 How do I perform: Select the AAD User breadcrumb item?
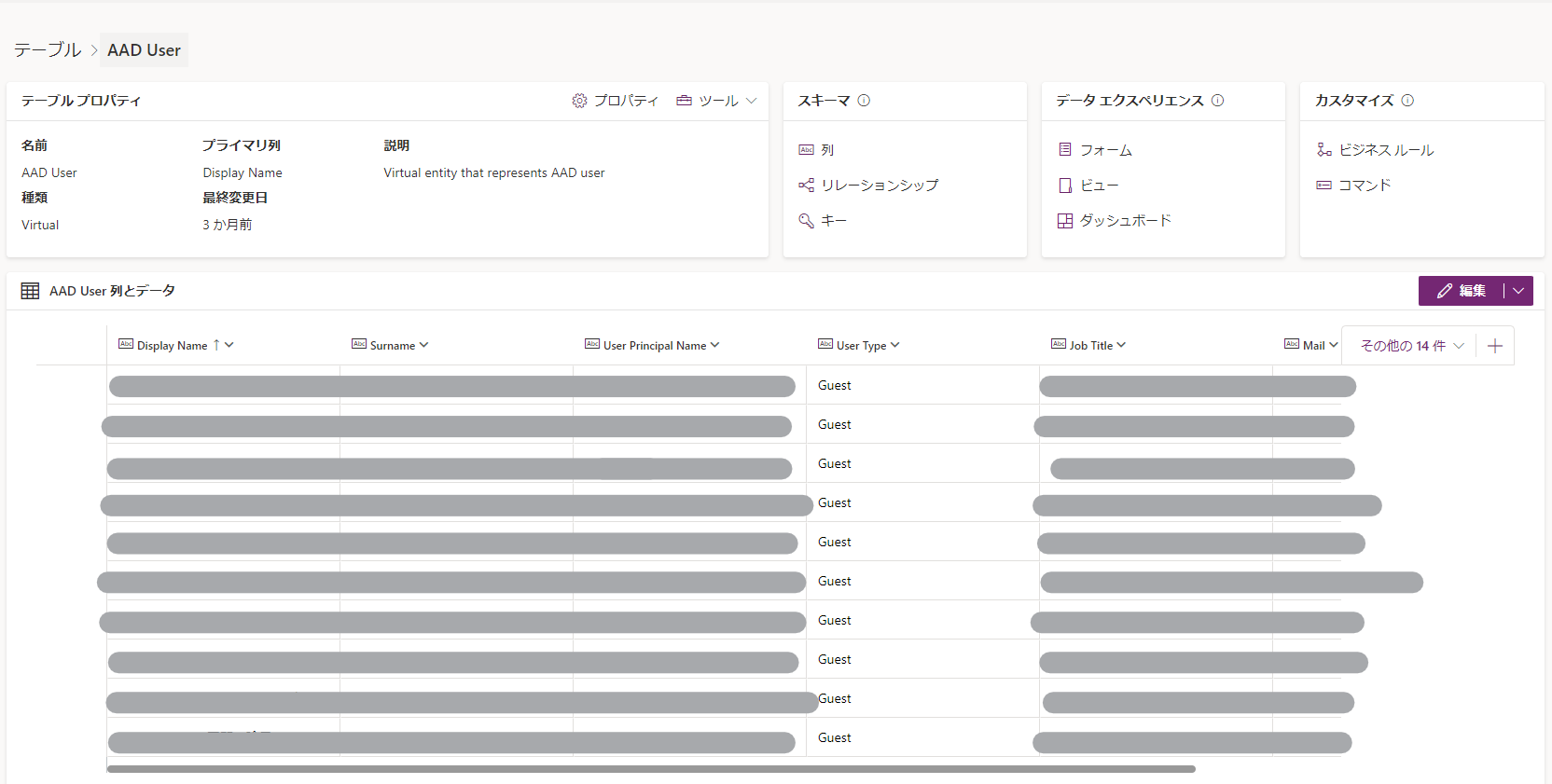click(x=144, y=50)
